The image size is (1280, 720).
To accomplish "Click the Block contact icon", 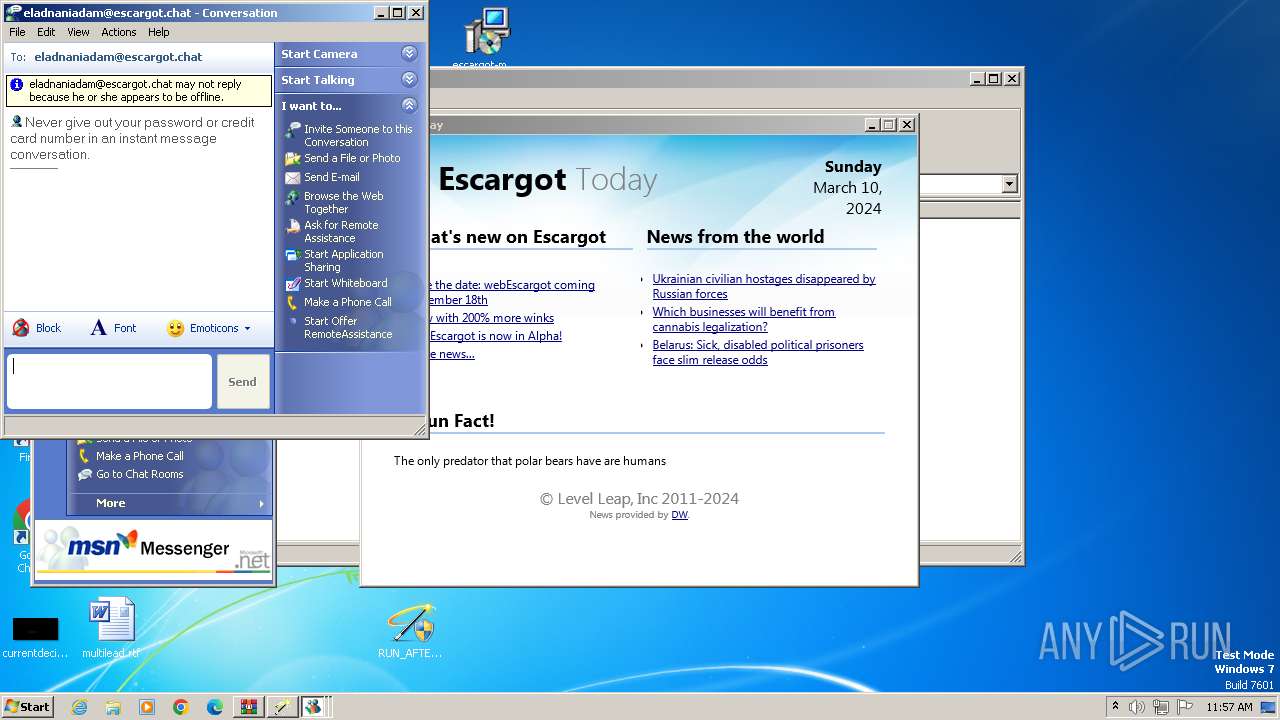I will click(21, 328).
